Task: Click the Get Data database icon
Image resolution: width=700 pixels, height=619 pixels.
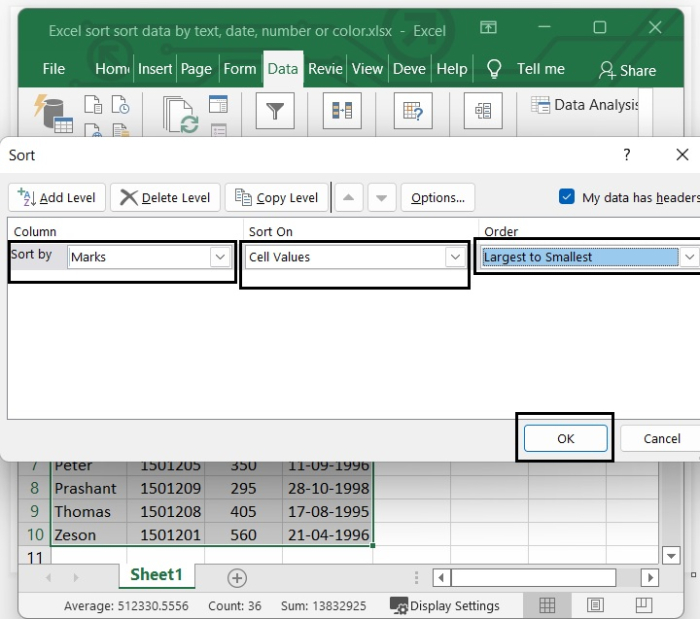Action: 52,112
